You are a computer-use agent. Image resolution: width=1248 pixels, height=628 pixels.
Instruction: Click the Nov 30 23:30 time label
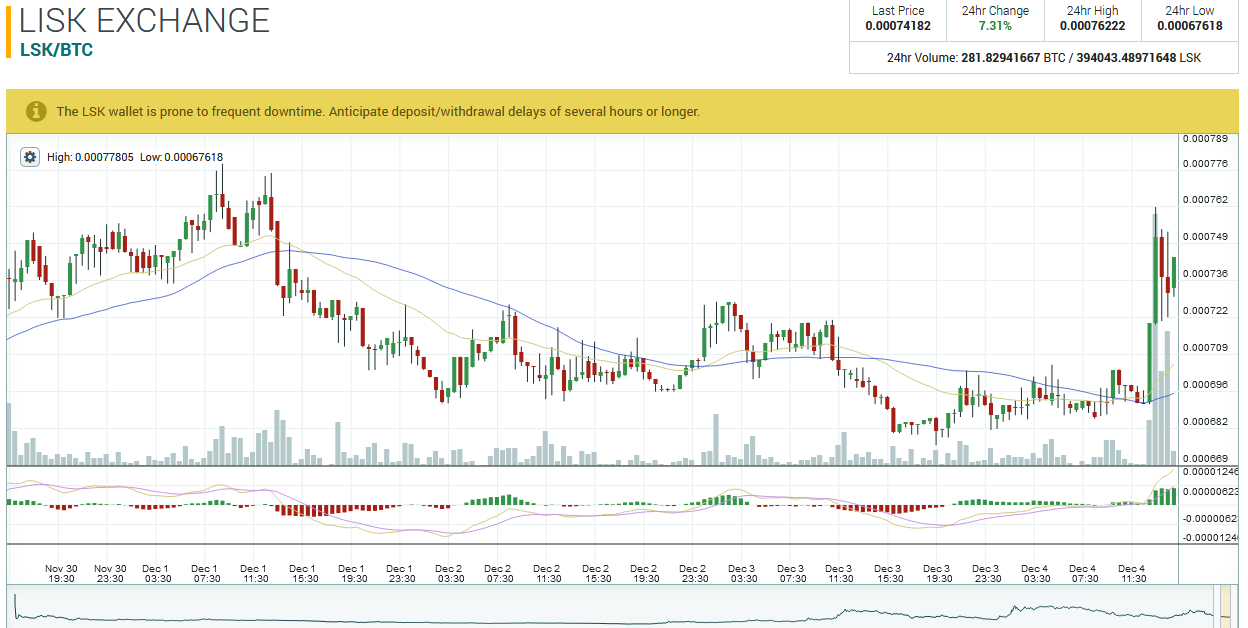point(110,574)
